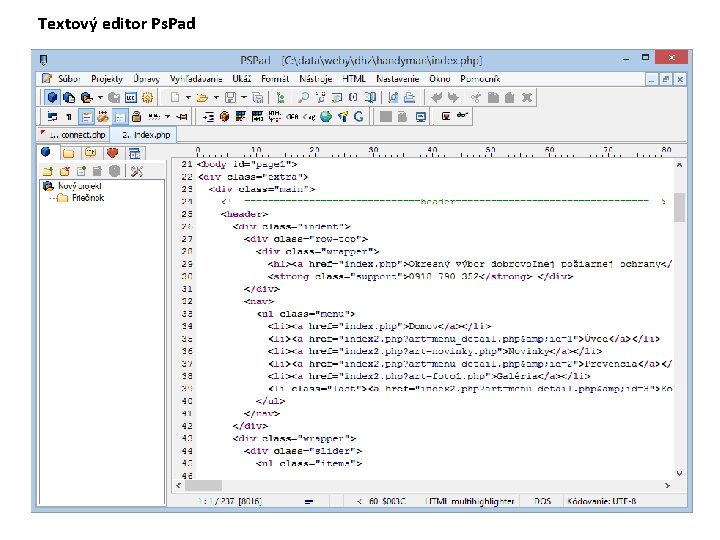This screenshot has height=540, width=720.
Task: Open the HTML menu
Action: (354, 79)
